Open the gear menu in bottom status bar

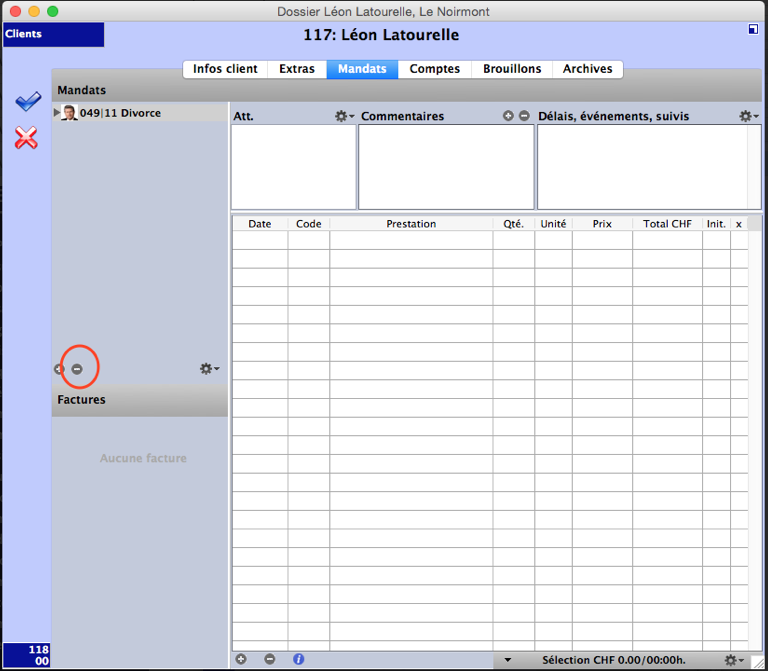click(734, 660)
